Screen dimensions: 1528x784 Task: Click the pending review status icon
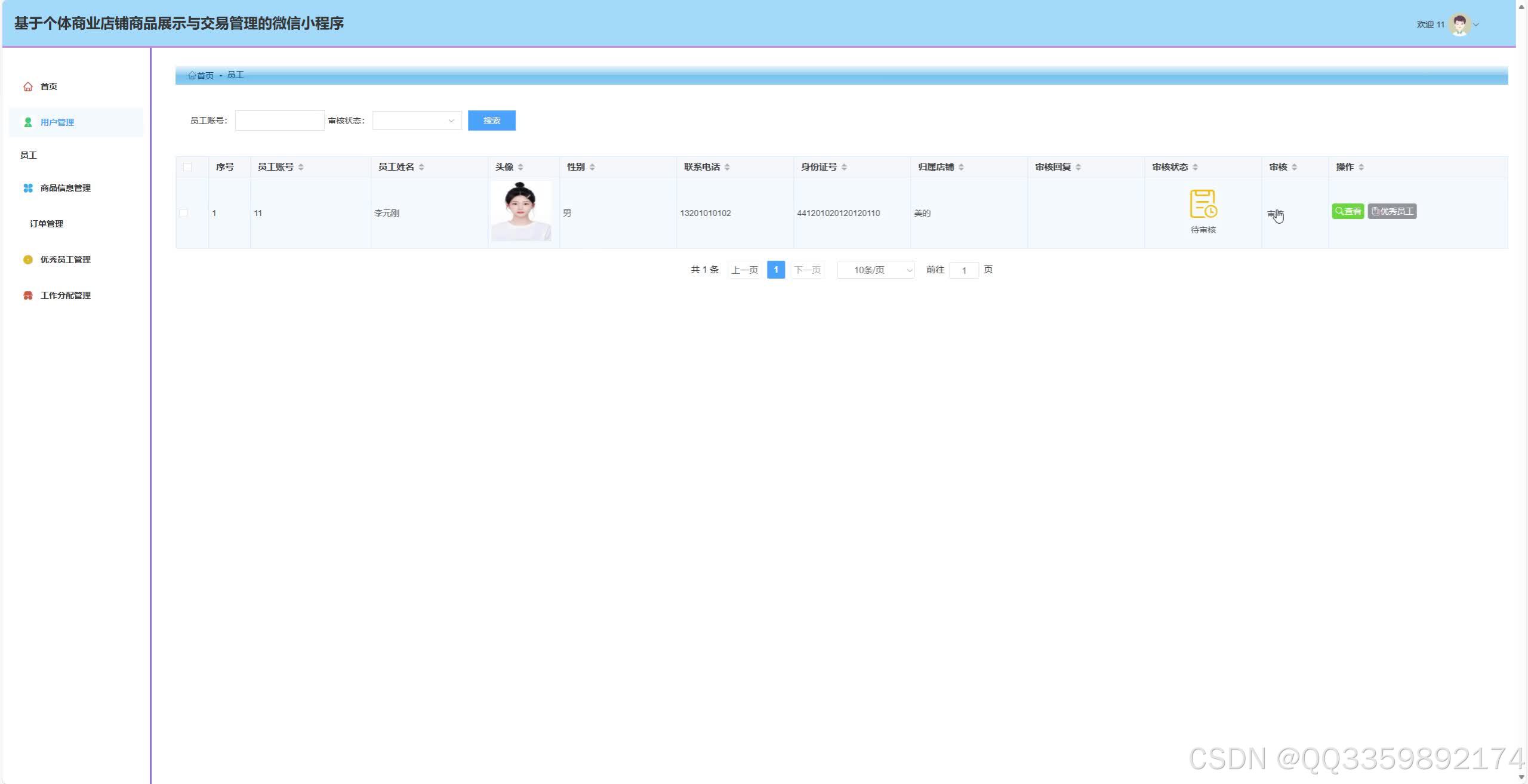point(1203,204)
